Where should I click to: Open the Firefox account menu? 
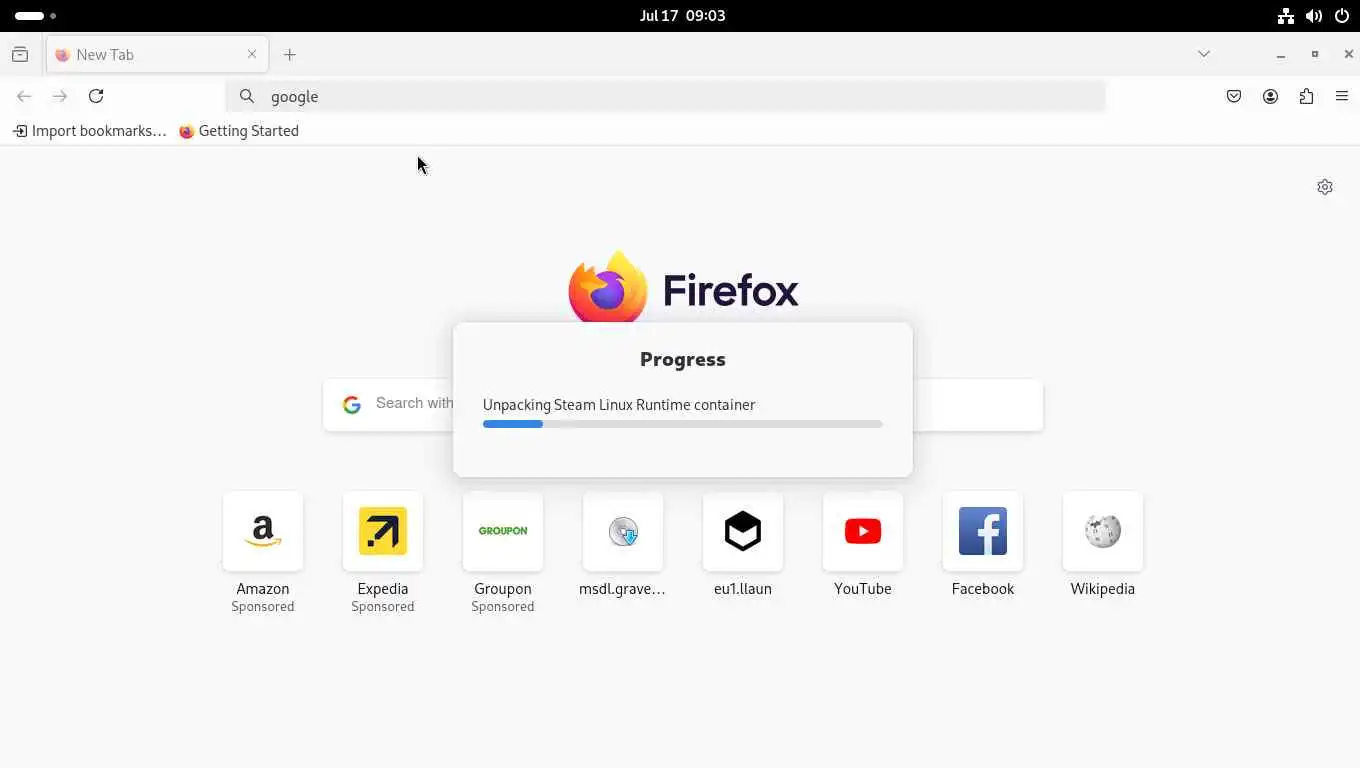point(1270,96)
